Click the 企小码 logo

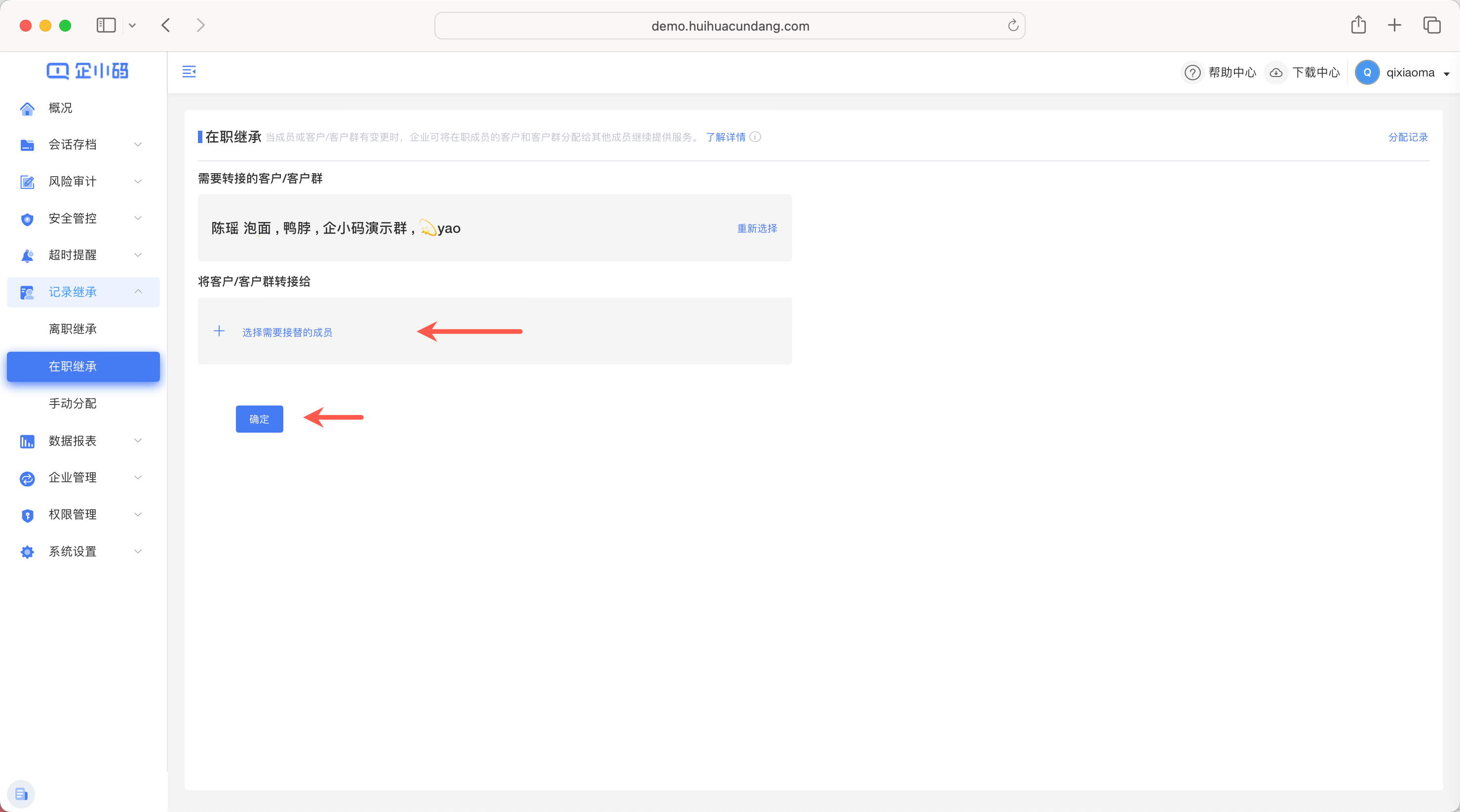tap(87, 71)
